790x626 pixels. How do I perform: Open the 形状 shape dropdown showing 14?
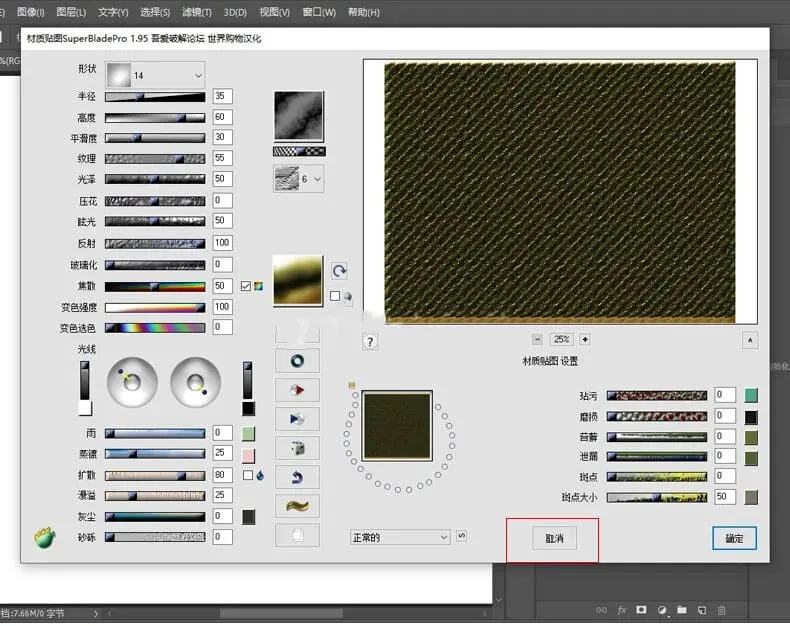coord(155,75)
